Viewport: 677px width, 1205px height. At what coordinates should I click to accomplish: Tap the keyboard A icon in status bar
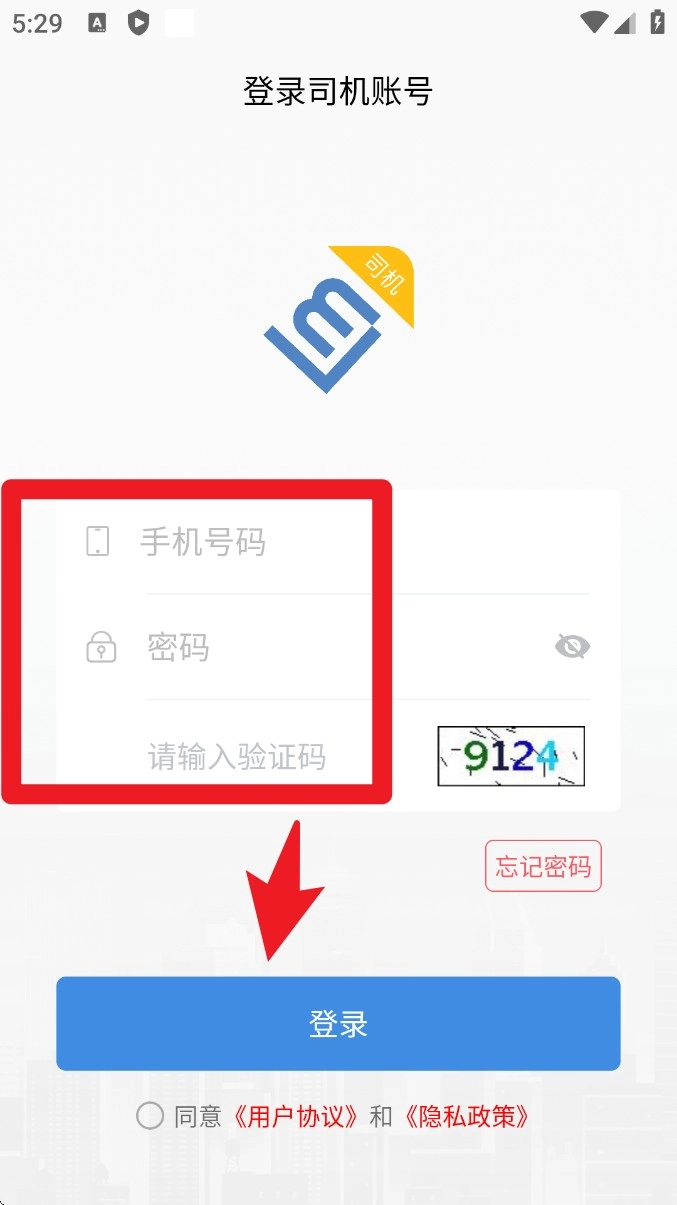click(97, 24)
